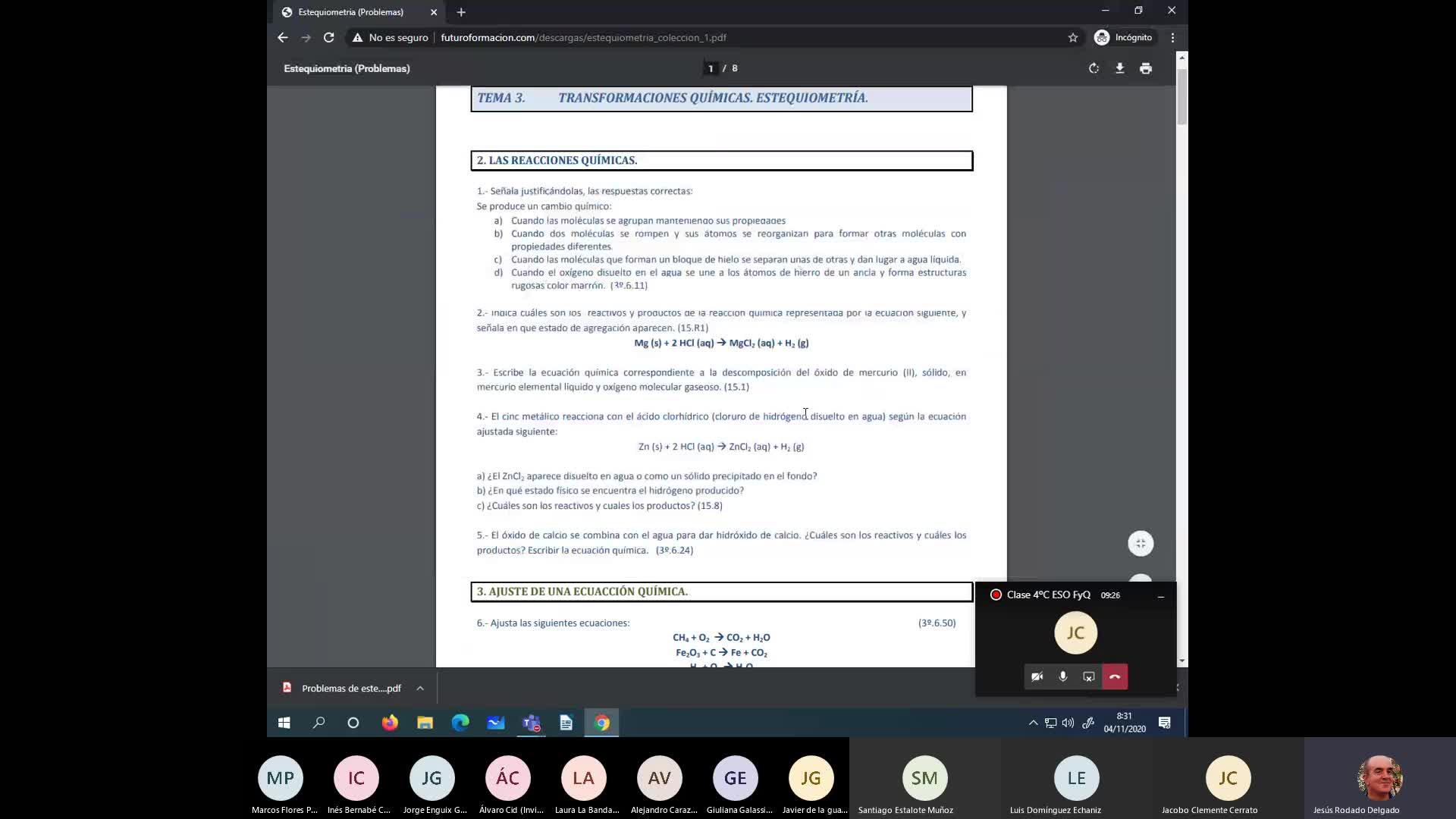Screen dimensions: 1456x819
Task: Open the Microsoft Teams taskbar icon
Action: pyautogui.click(x=531, y=723)
